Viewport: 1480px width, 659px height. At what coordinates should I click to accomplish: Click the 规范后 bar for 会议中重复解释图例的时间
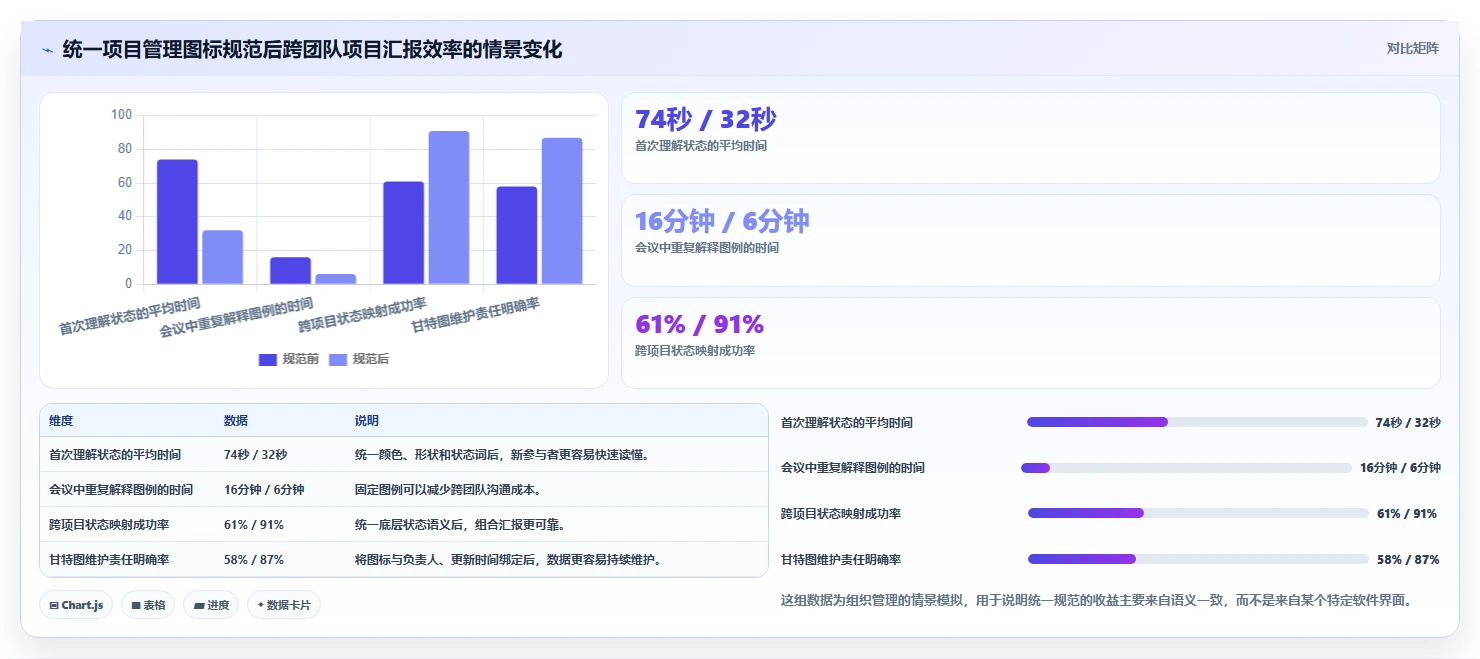pos(335,279)
